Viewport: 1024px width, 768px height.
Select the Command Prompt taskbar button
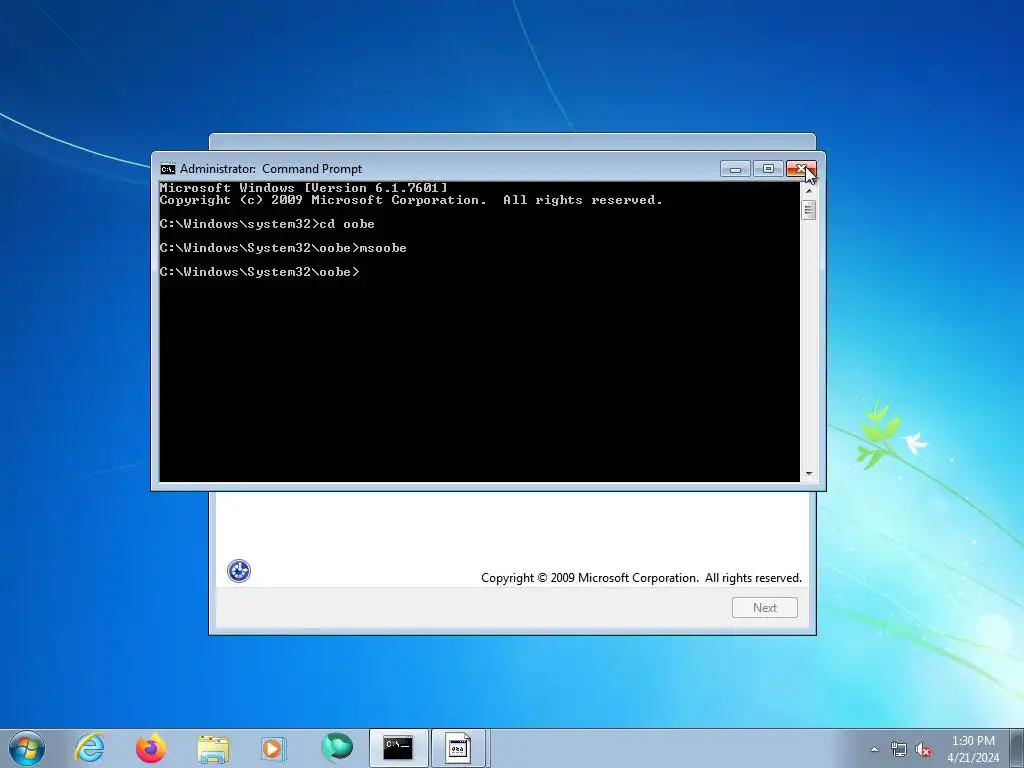pos(398,748)
